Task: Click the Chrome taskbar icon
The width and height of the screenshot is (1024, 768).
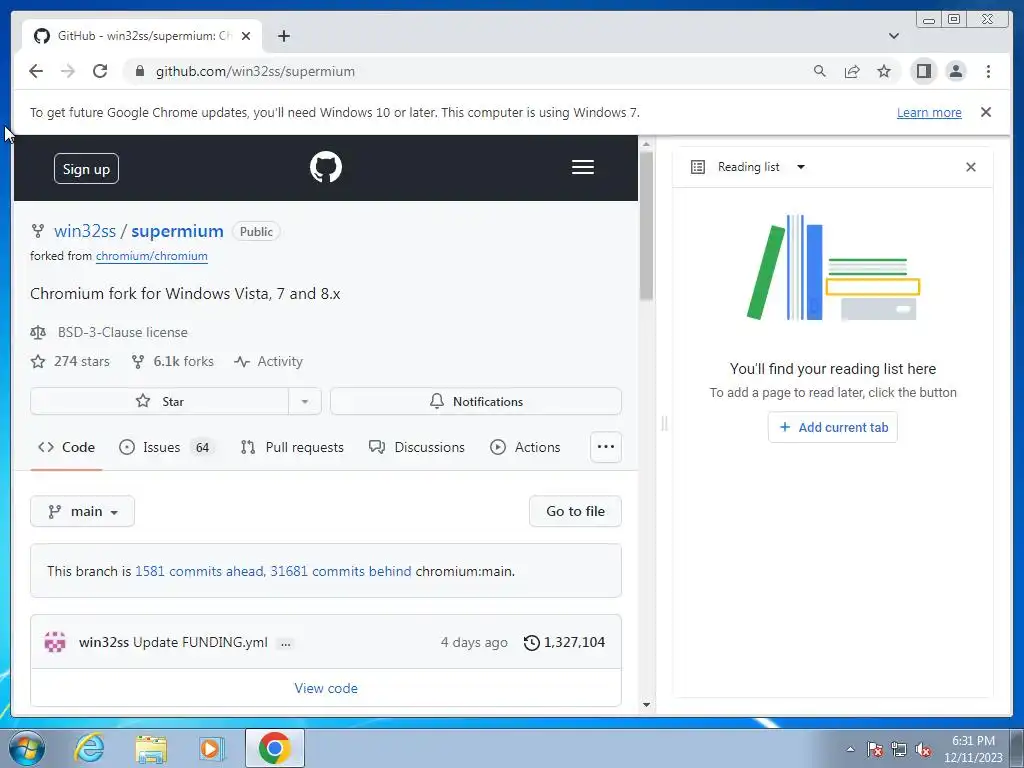Action: [x=275, y=748]
